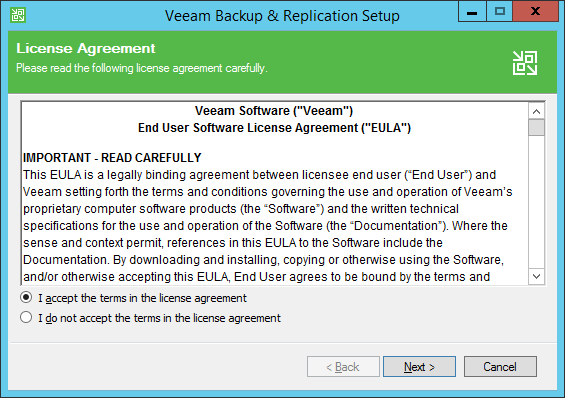Click the Veeam icon in the title bar
The image size is (566, 398).
coord(18,15)
